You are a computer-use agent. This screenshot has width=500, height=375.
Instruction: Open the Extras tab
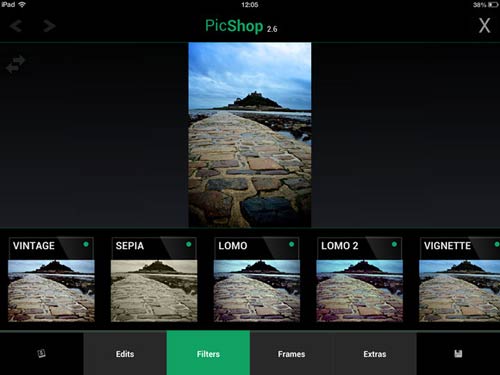pyautogui.click(x=375, y=354)
